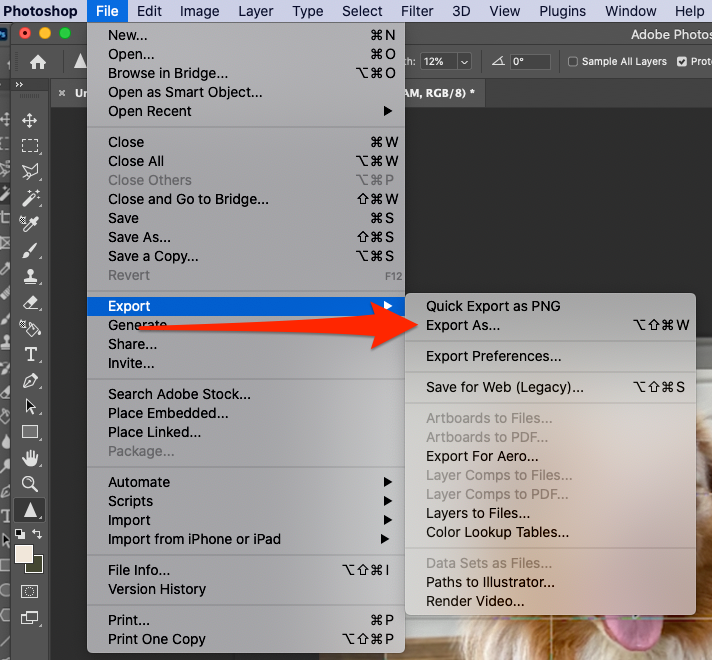The image size is (712, 660).
Task: Click the angle icon beside 0° field
Action: 498,61
